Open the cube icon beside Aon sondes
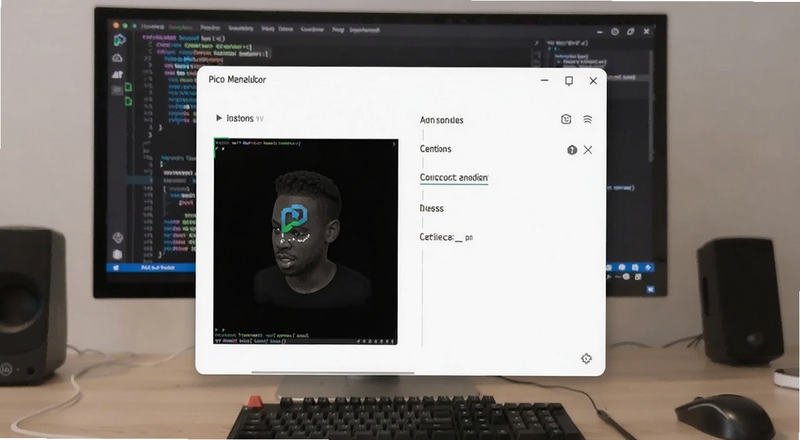This screenshot has height=440, width=800. pyautogui.click(x=566, y=119)
